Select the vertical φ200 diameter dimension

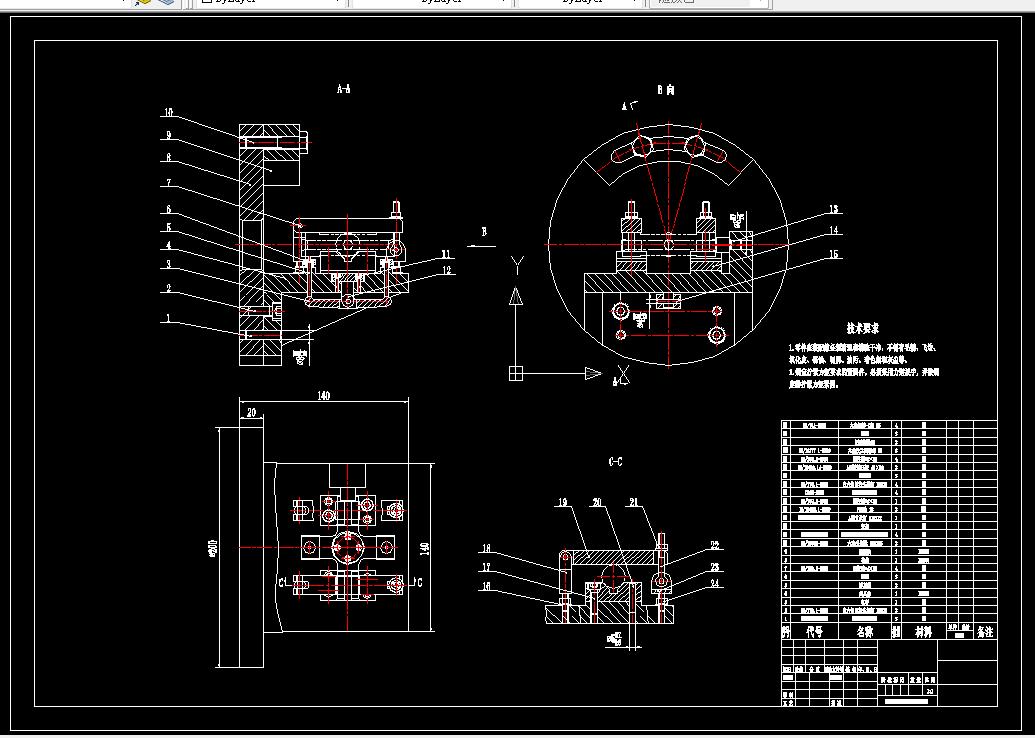point(212,548)
